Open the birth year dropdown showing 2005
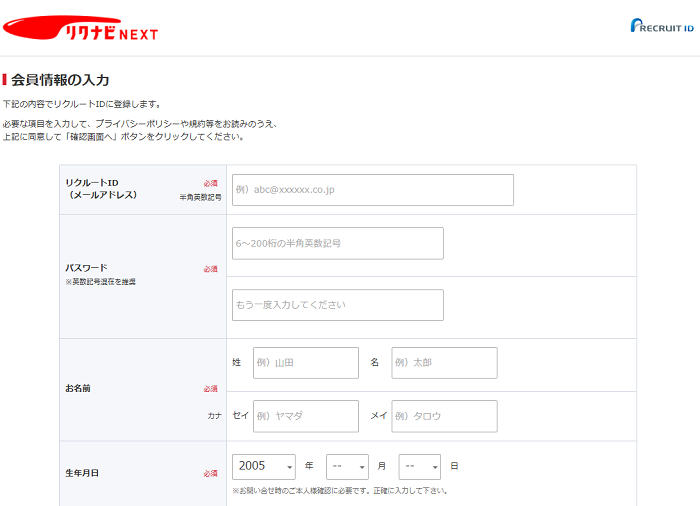The width and height of the screenshot is (700, 506). (263, 467)
